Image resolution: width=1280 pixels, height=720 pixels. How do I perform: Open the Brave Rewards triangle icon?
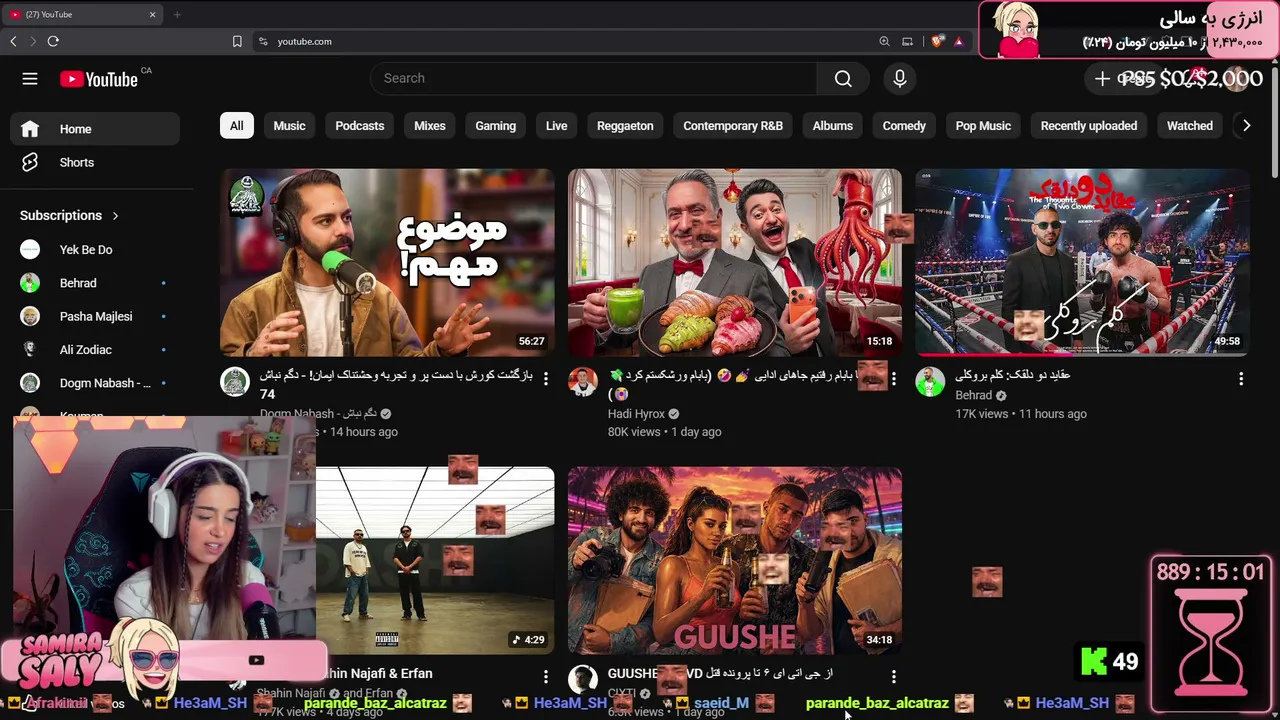tap(959, 41)
